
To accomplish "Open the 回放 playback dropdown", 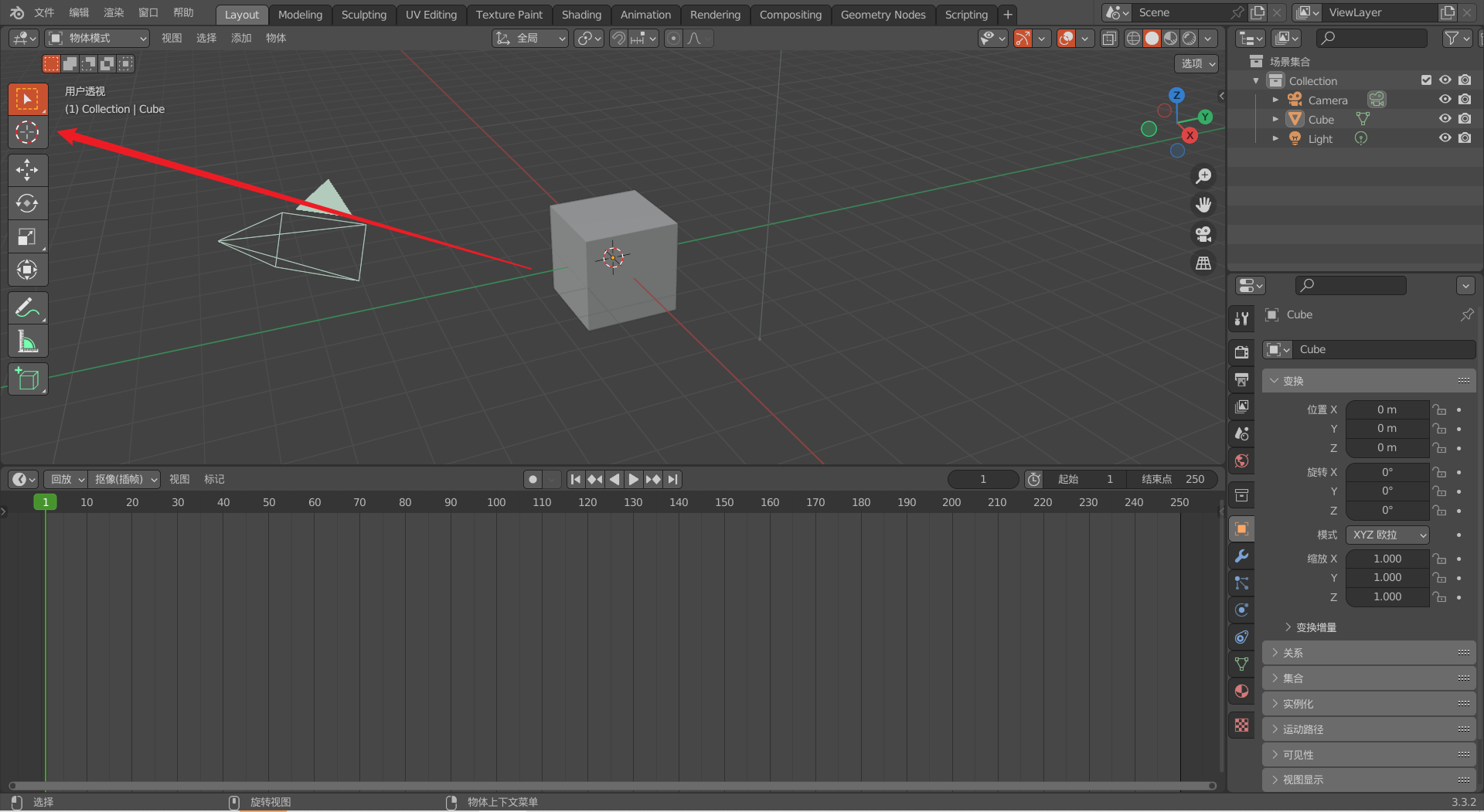I will (67, 479).
